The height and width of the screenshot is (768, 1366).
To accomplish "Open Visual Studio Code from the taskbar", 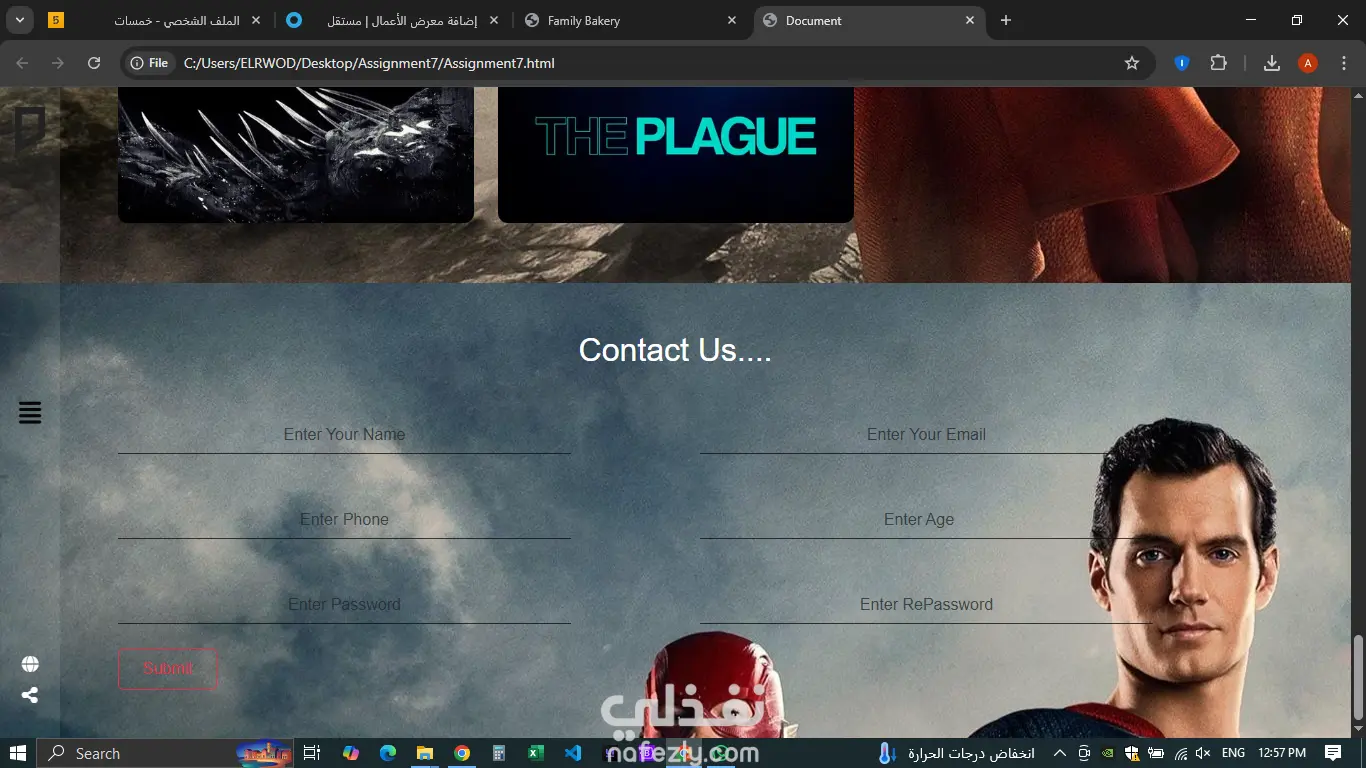I will pyautogui.click(x=573, y=753).
